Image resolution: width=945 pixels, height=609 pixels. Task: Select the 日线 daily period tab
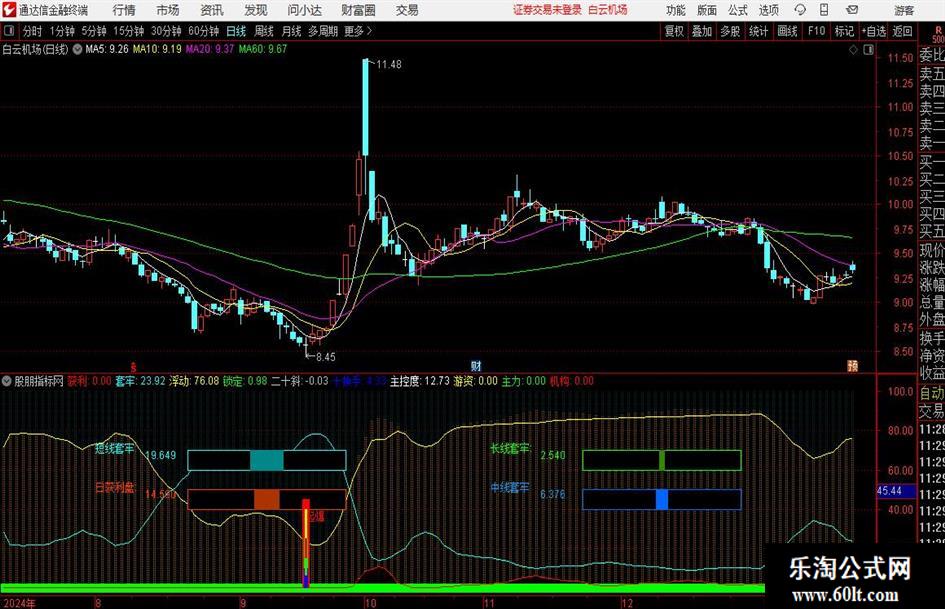236,31
